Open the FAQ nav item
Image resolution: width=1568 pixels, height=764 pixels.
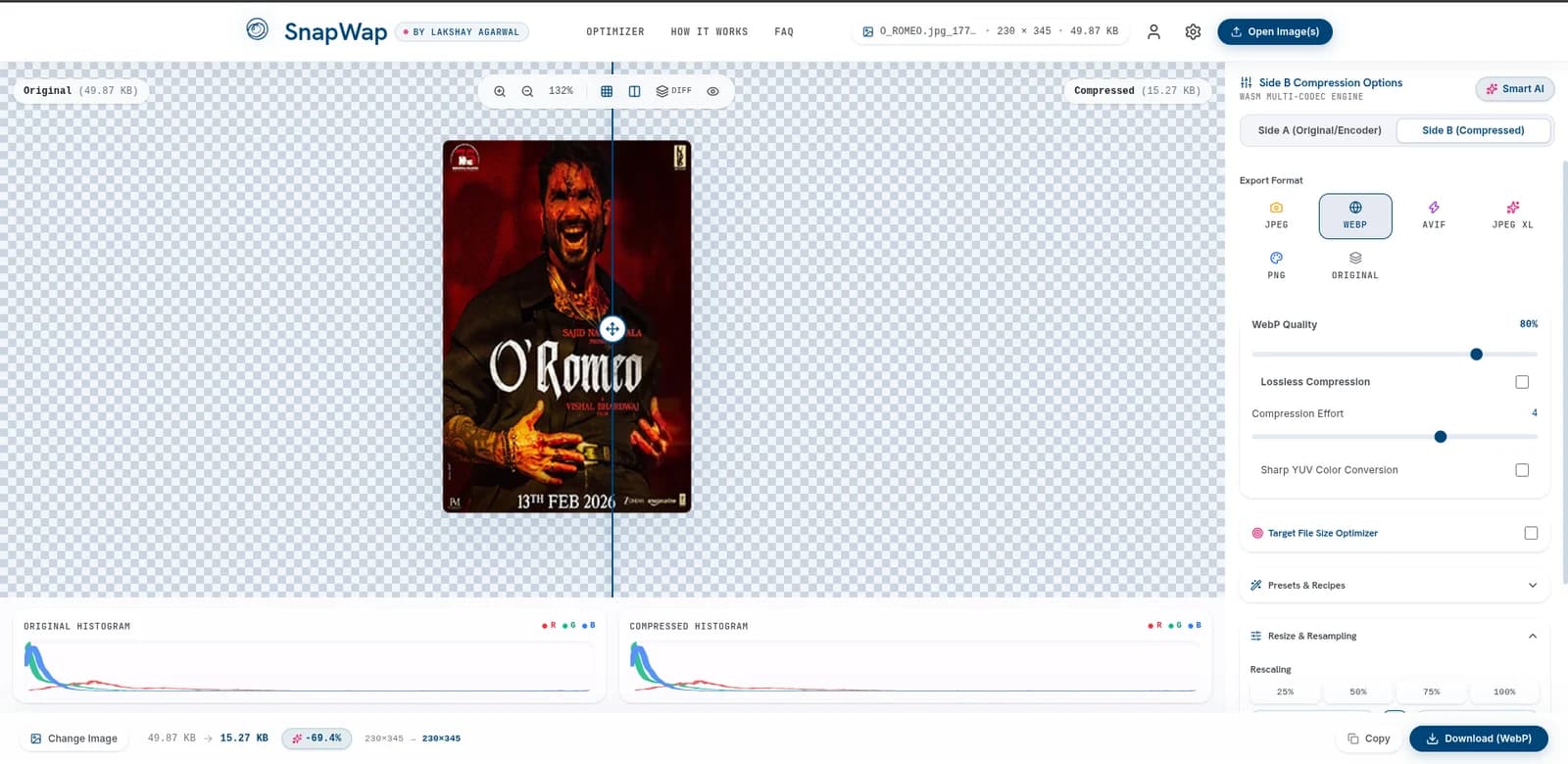784,31
